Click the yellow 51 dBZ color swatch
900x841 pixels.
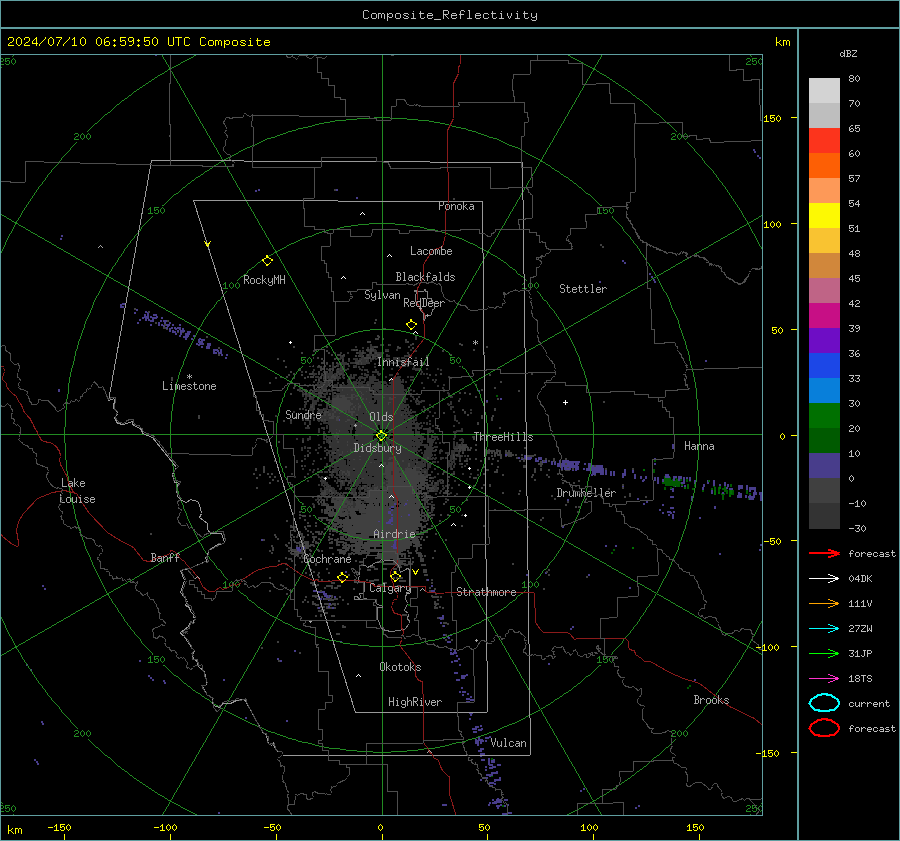(x=824, y=215)
